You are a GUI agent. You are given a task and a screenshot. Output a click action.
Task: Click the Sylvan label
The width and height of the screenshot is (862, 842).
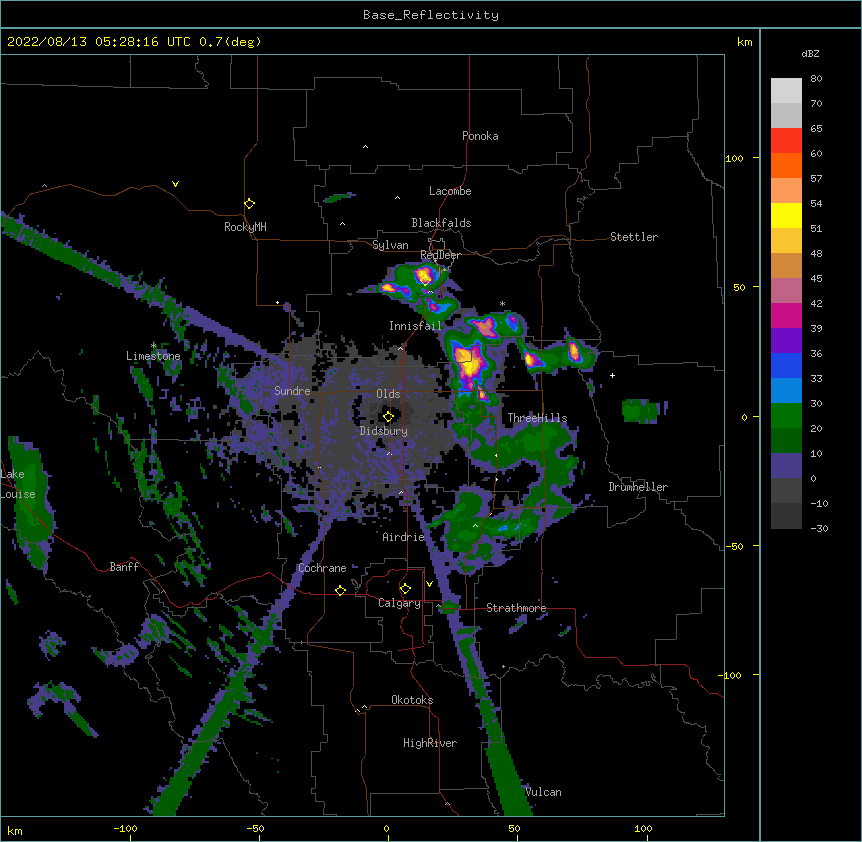pyautogui.click(x=390, y=245)
